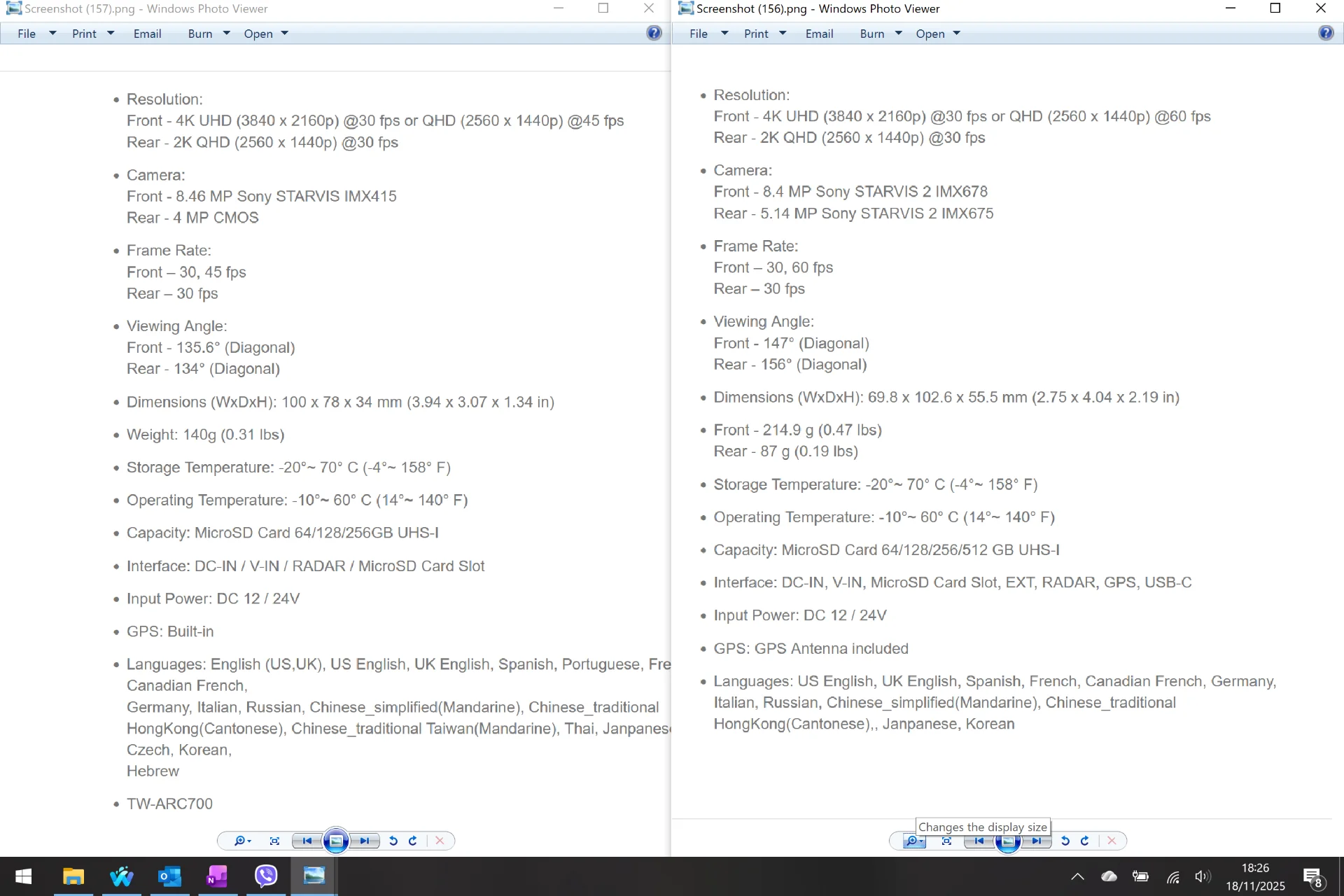Open notification center with 8 badge

(1313, 876)
